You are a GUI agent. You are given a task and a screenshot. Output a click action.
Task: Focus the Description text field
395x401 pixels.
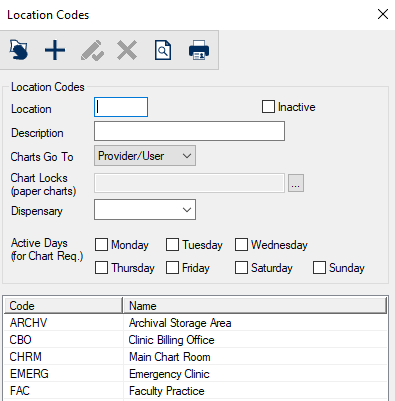pos(189,131)
